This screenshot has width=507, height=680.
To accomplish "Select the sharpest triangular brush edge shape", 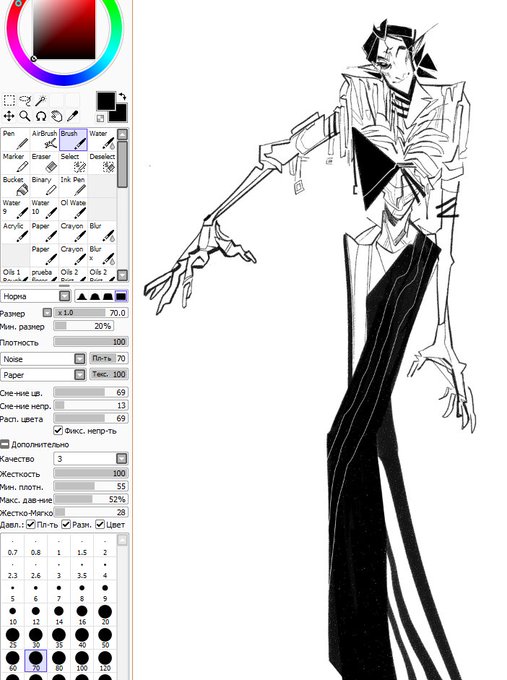I will (82, 297).
